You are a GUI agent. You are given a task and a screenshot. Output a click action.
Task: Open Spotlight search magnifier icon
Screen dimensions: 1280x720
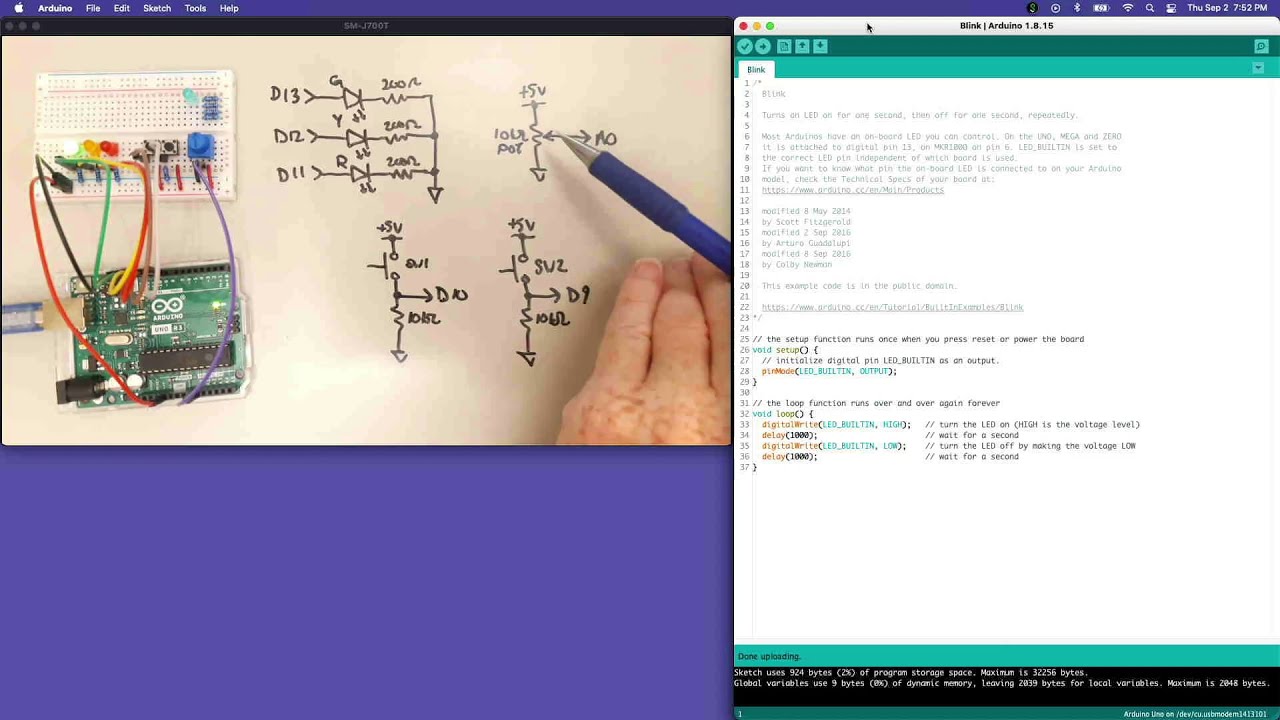(x=1150, y=8)
